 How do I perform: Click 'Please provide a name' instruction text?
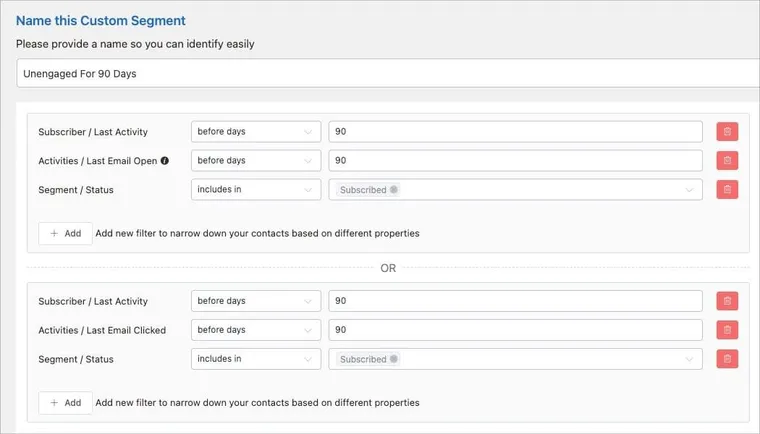pyautogui.click(x=135, y=44)
